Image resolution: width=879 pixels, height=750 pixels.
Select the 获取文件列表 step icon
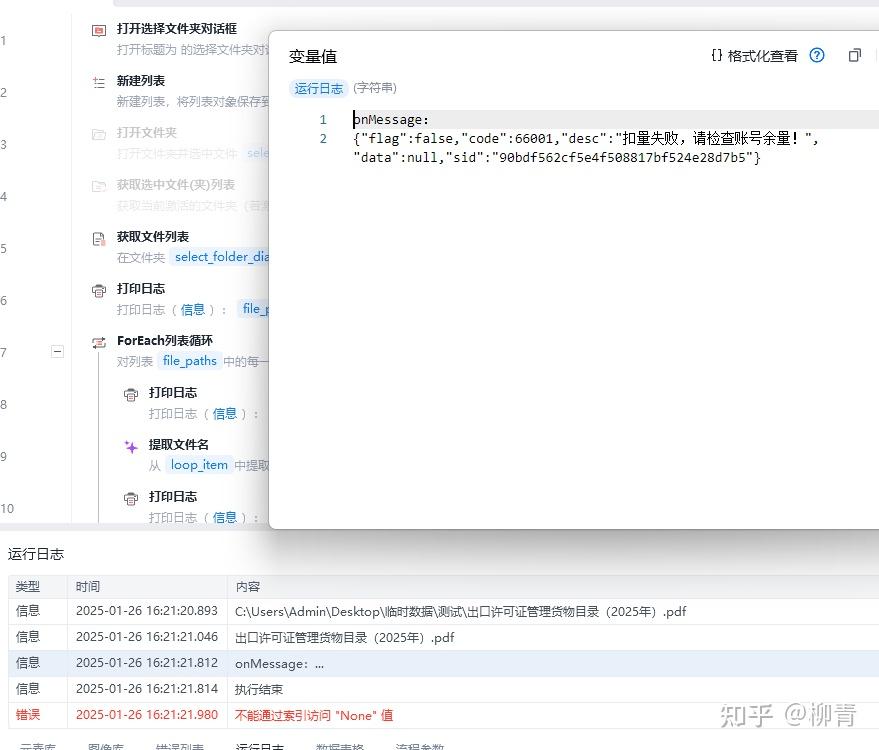[x=97, y=236]
